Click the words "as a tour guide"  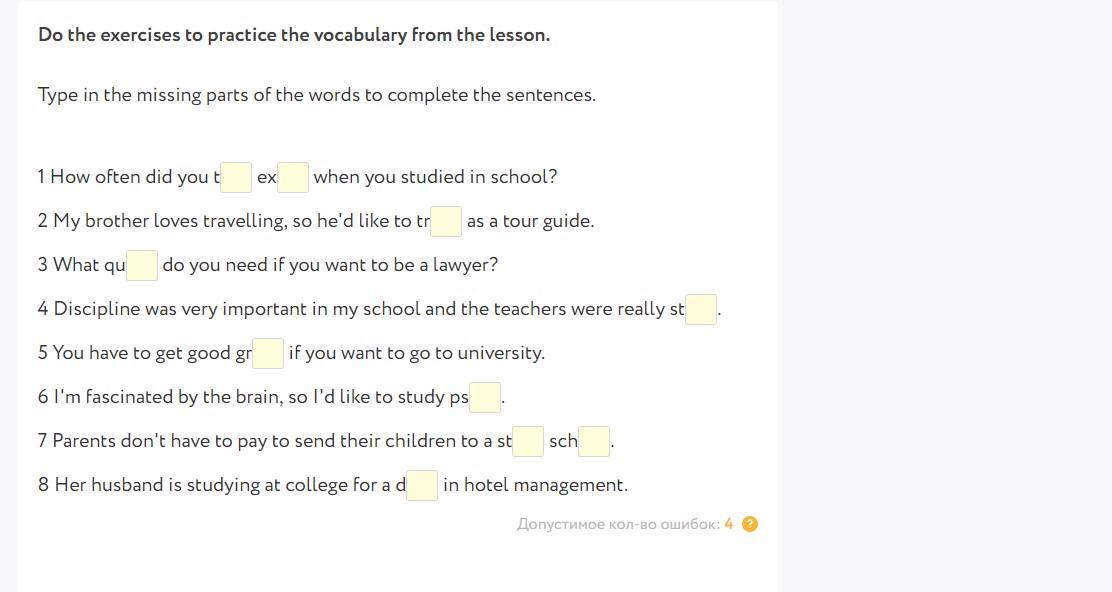pos(530,221)
